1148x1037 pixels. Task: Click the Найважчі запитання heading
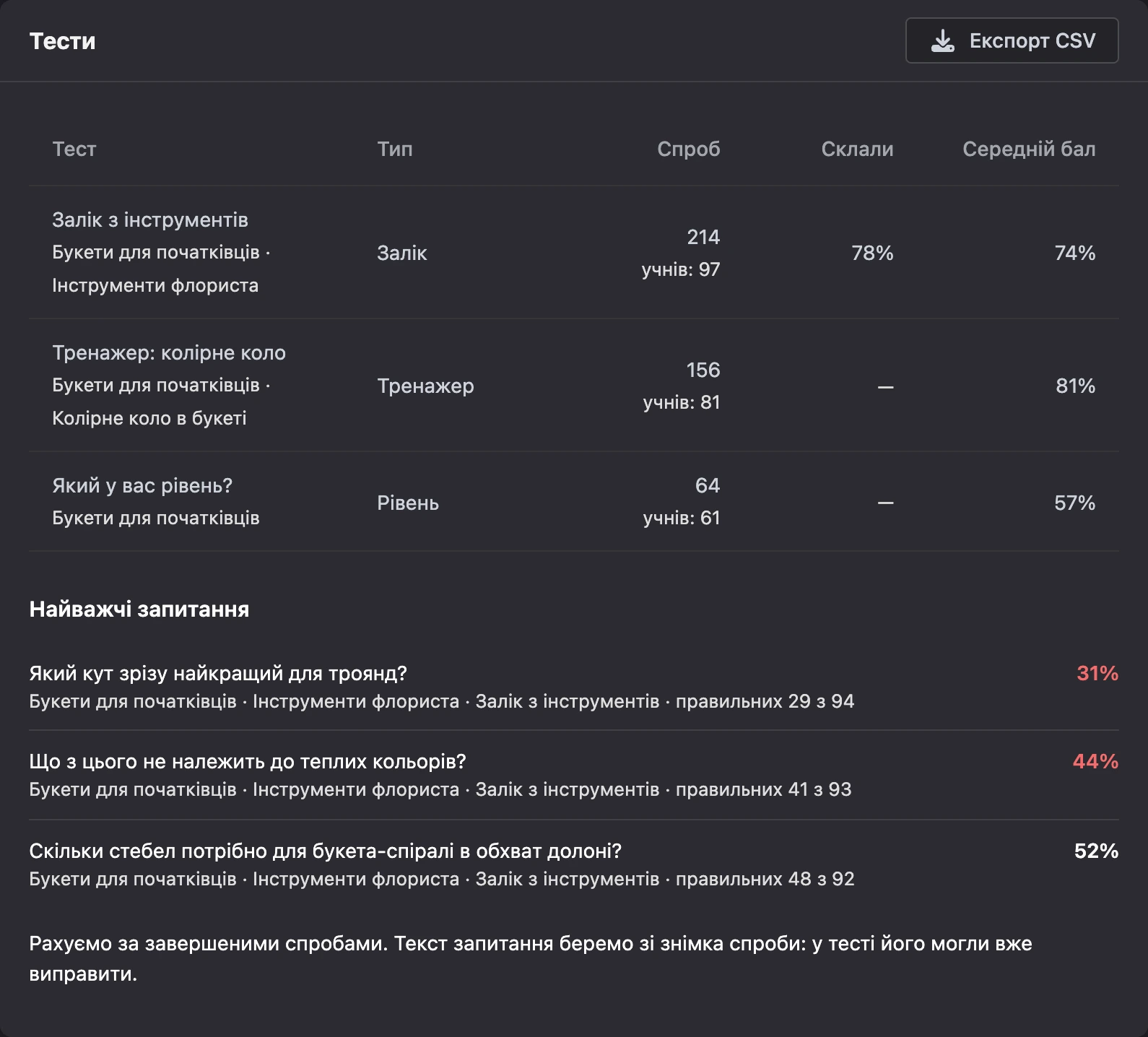(x=139, y=609)
